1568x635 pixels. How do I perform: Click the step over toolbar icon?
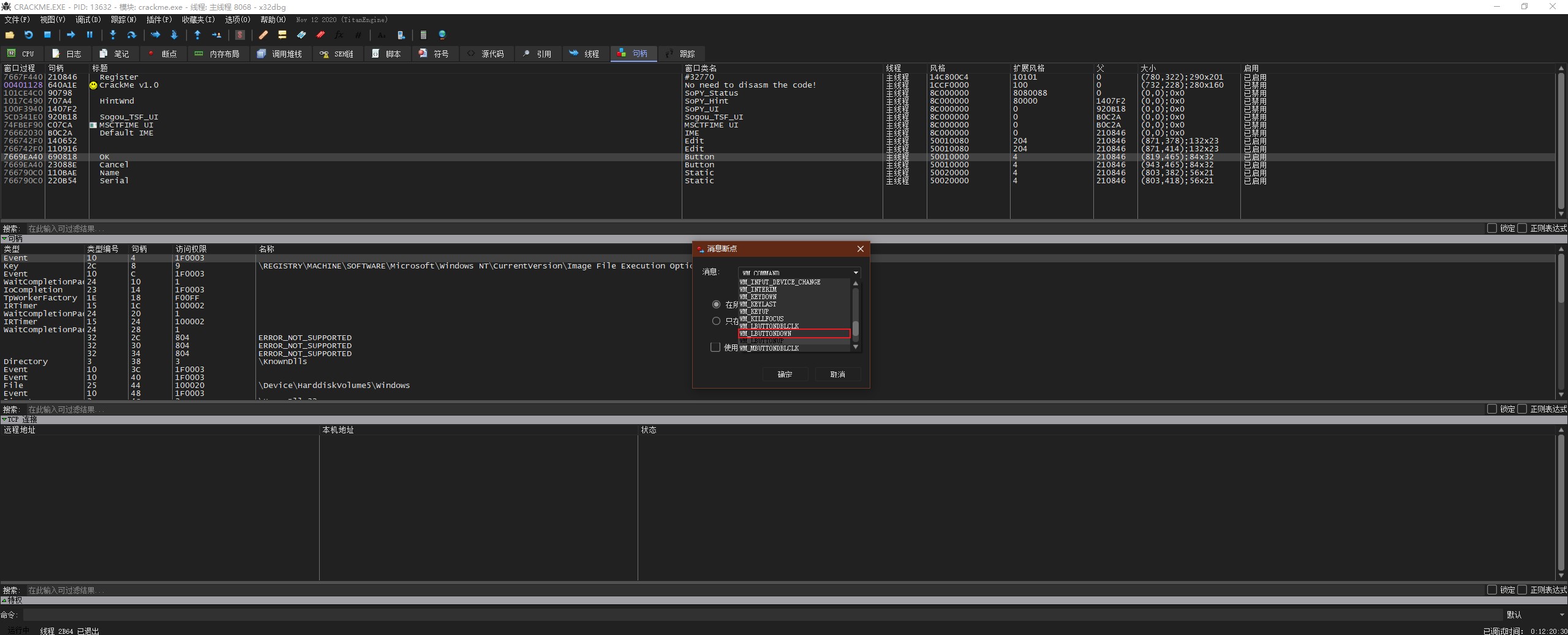click(131, 35)
